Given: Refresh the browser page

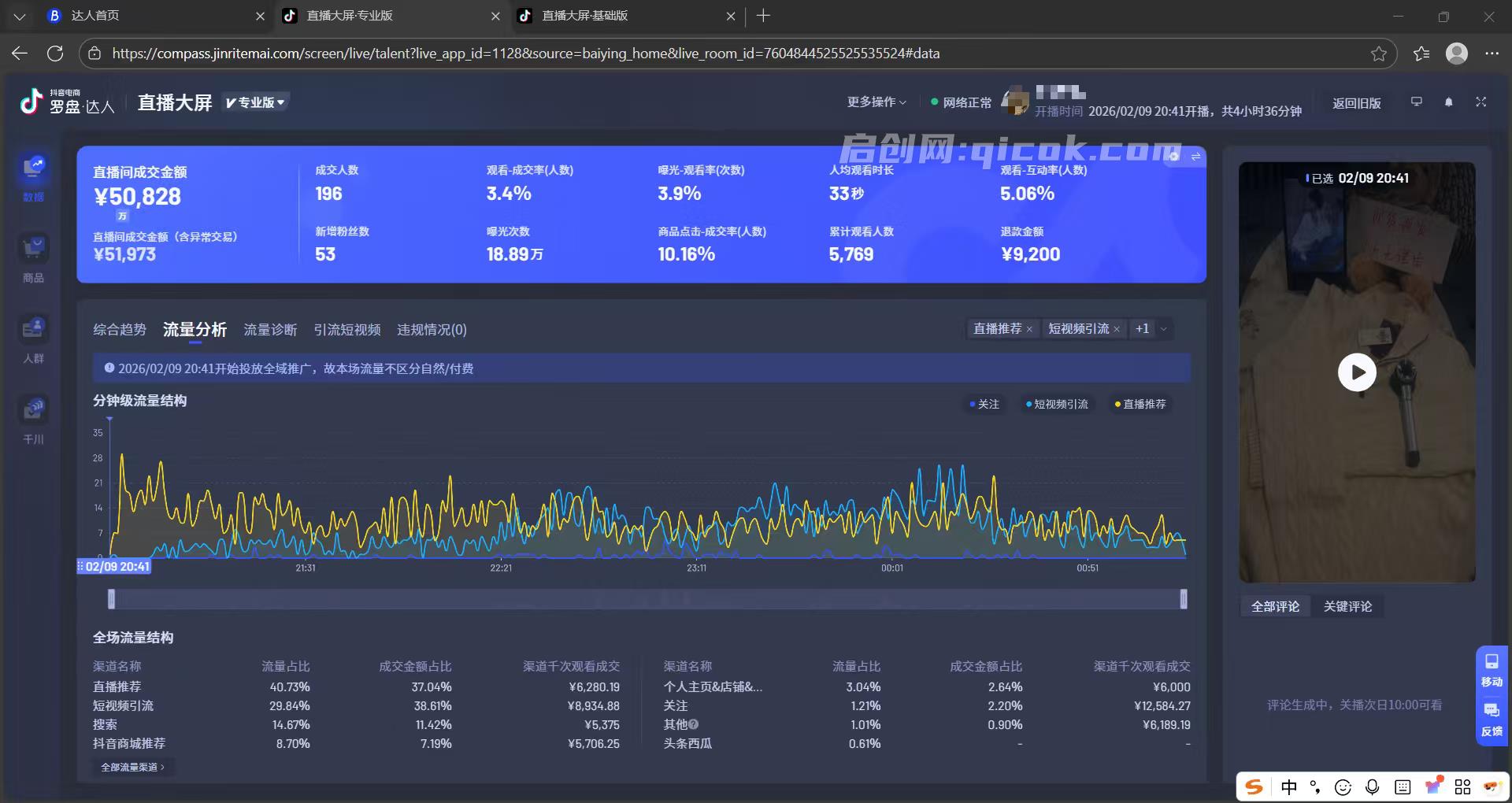Looking at the screenshot, I should tap(55, 54).
